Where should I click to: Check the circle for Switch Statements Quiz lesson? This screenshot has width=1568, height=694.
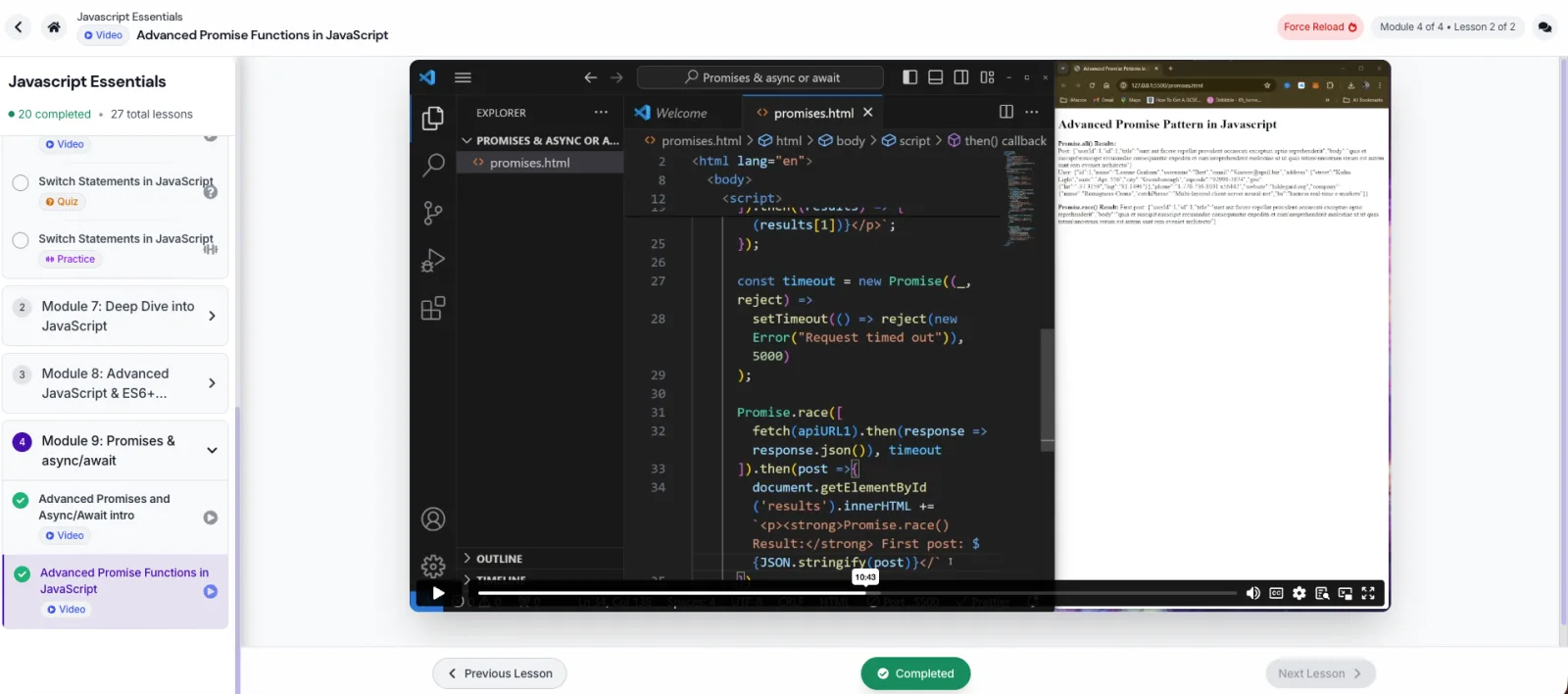[21, 183]
